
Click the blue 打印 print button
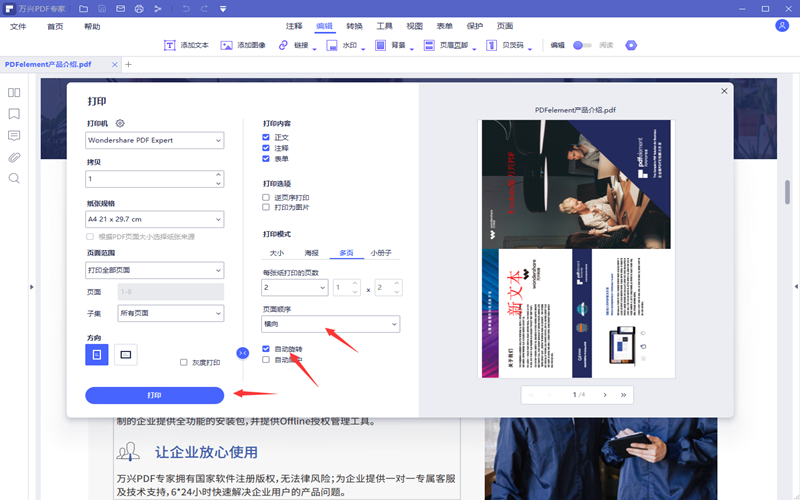click(154, 395)
